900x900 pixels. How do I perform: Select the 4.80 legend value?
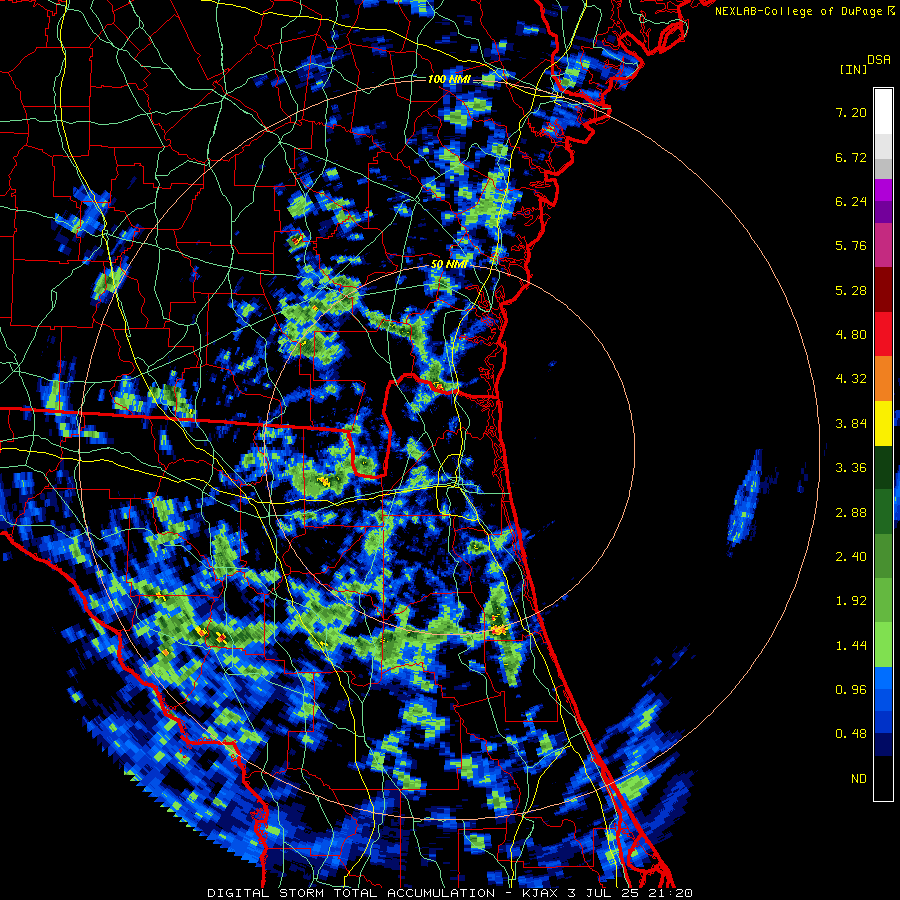click(x=851, y=334)
